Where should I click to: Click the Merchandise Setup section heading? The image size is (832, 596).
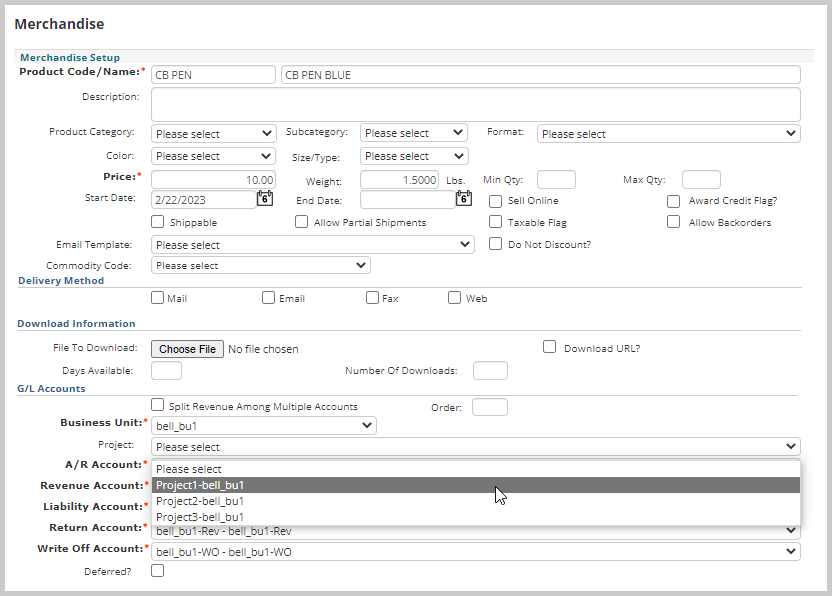pyautogui.click(x=70, y=57)
